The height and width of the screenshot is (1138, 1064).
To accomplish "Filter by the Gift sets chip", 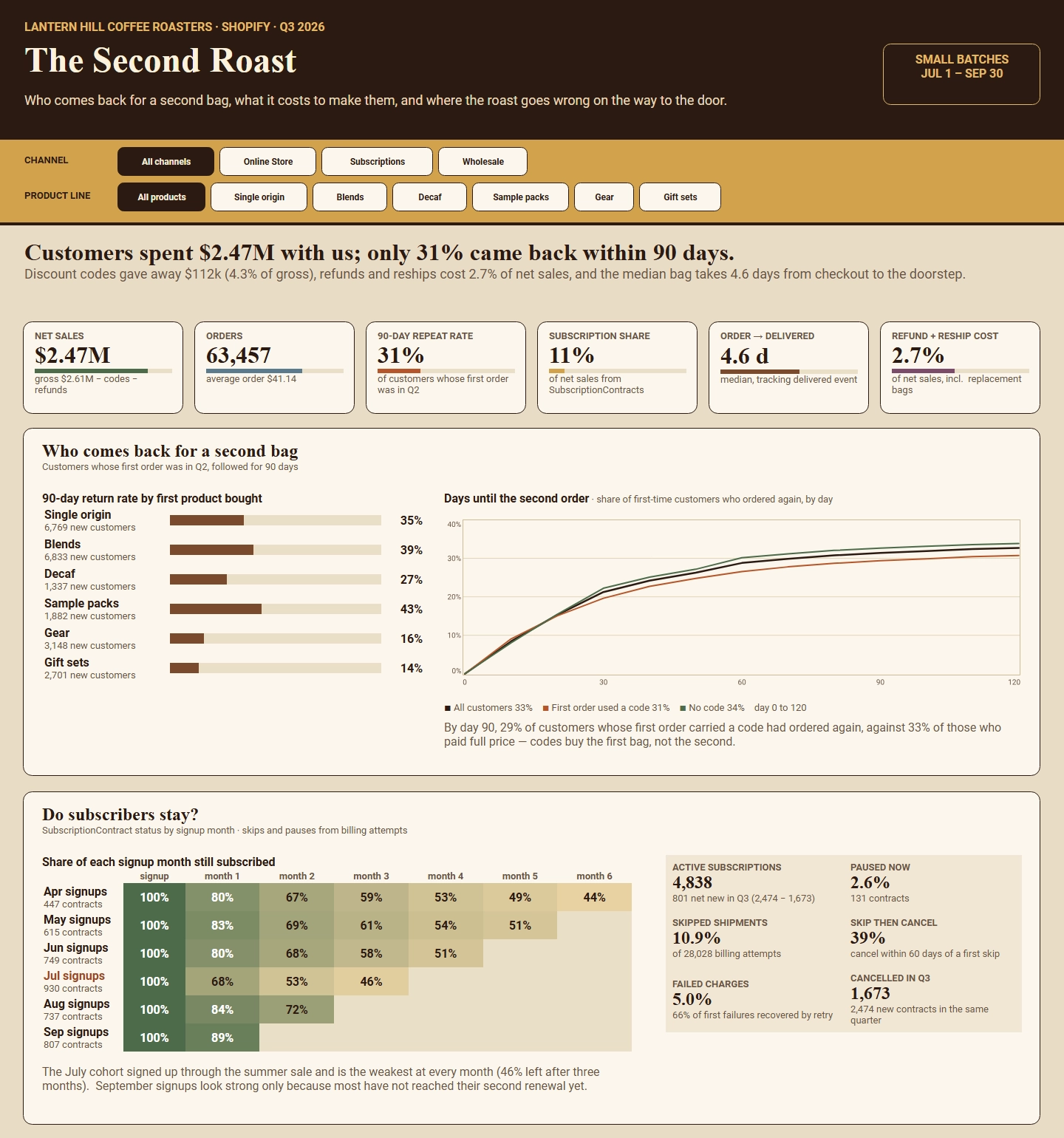I will pyautogui.click(x=680, y=197).
